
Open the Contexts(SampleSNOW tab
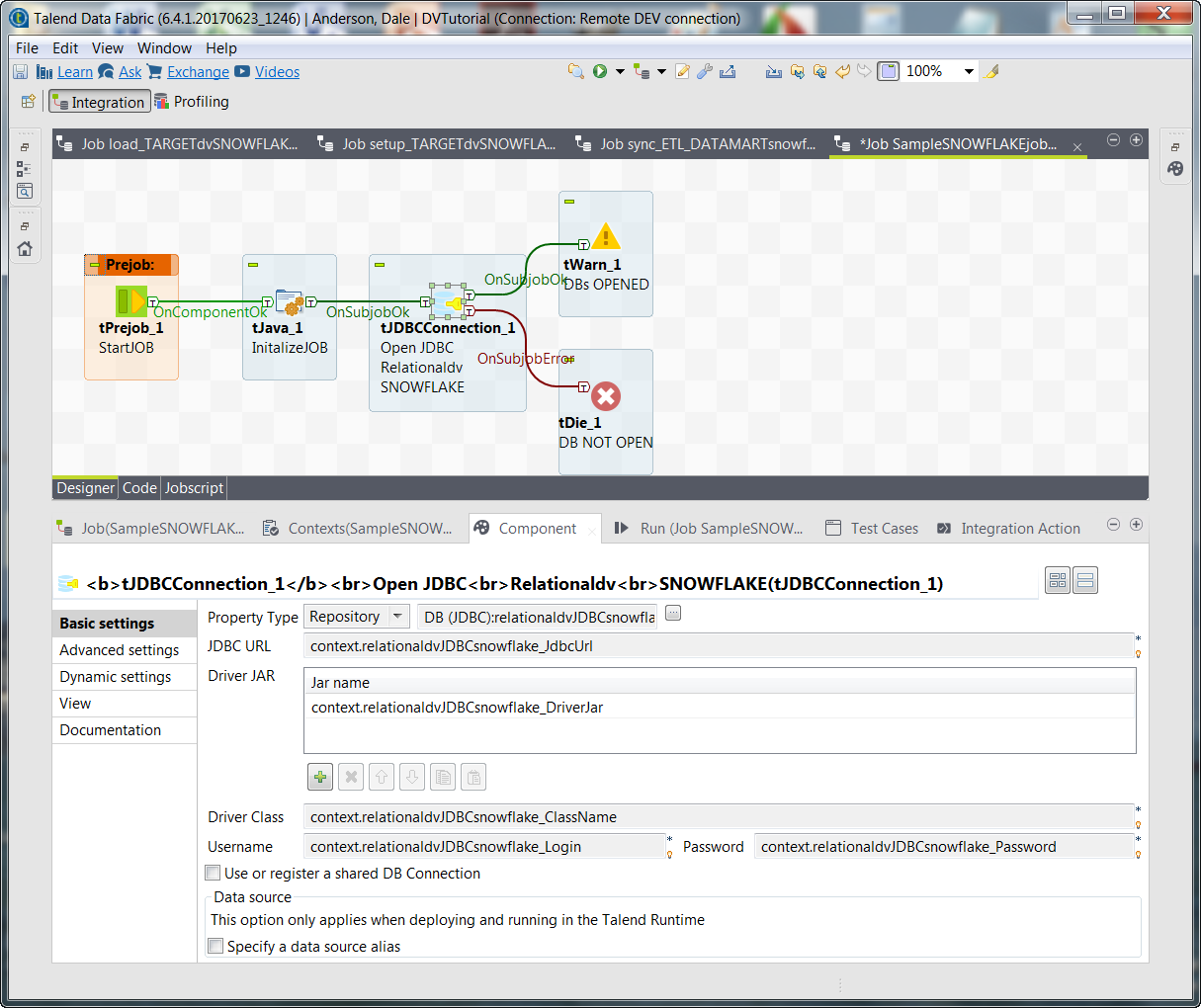tap(359, 528)
